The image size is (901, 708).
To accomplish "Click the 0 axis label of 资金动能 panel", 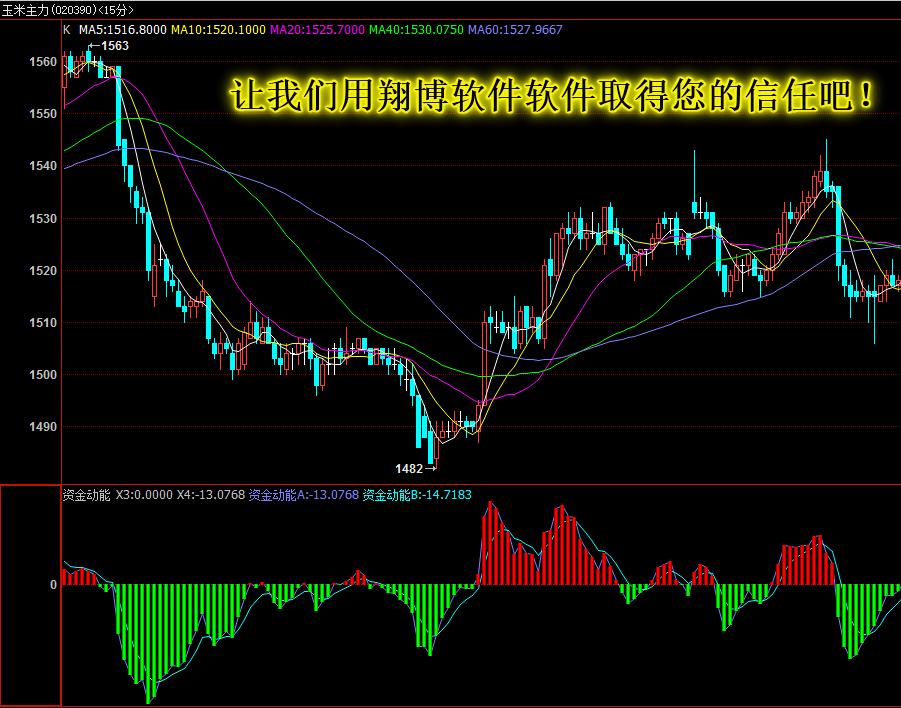I will pyautogui.click(x=53, y=585).
